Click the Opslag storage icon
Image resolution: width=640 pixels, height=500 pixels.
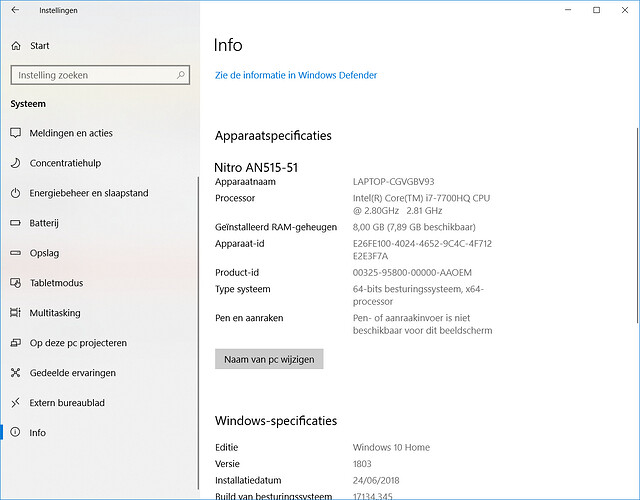pos(16,253)
